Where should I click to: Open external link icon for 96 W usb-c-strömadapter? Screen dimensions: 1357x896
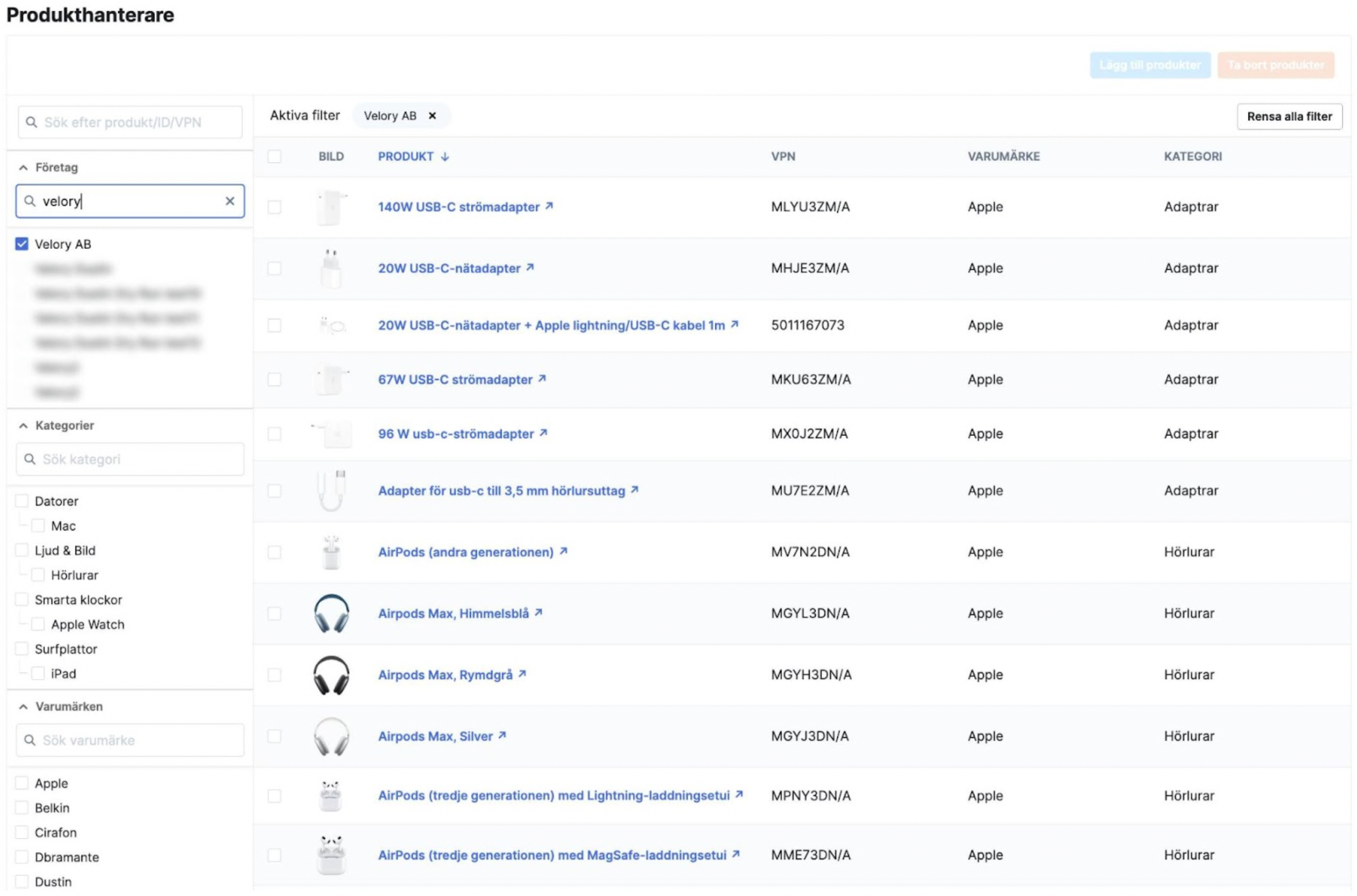(x=543, y=433)
